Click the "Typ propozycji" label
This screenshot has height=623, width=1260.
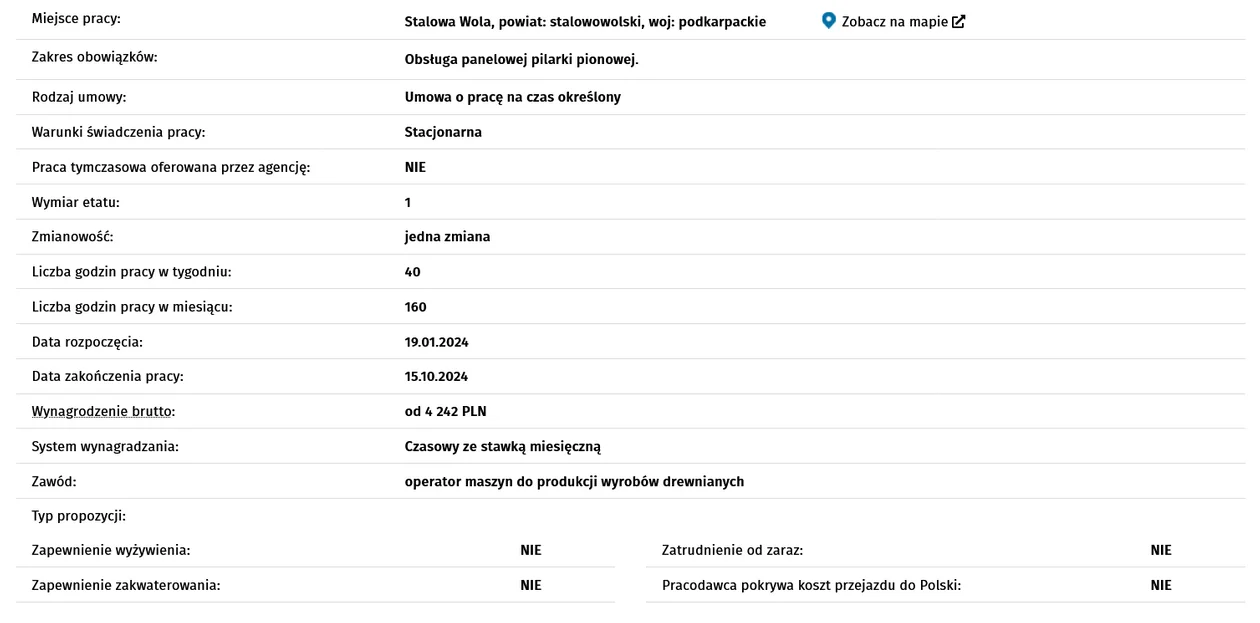click(x=78, y=516)
